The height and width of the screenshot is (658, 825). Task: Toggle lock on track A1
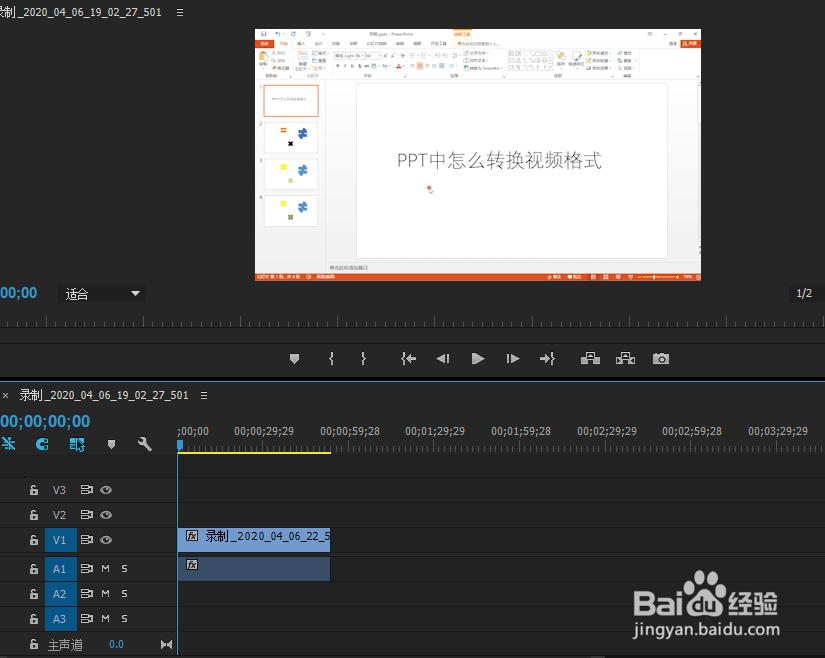click(34, 569)
